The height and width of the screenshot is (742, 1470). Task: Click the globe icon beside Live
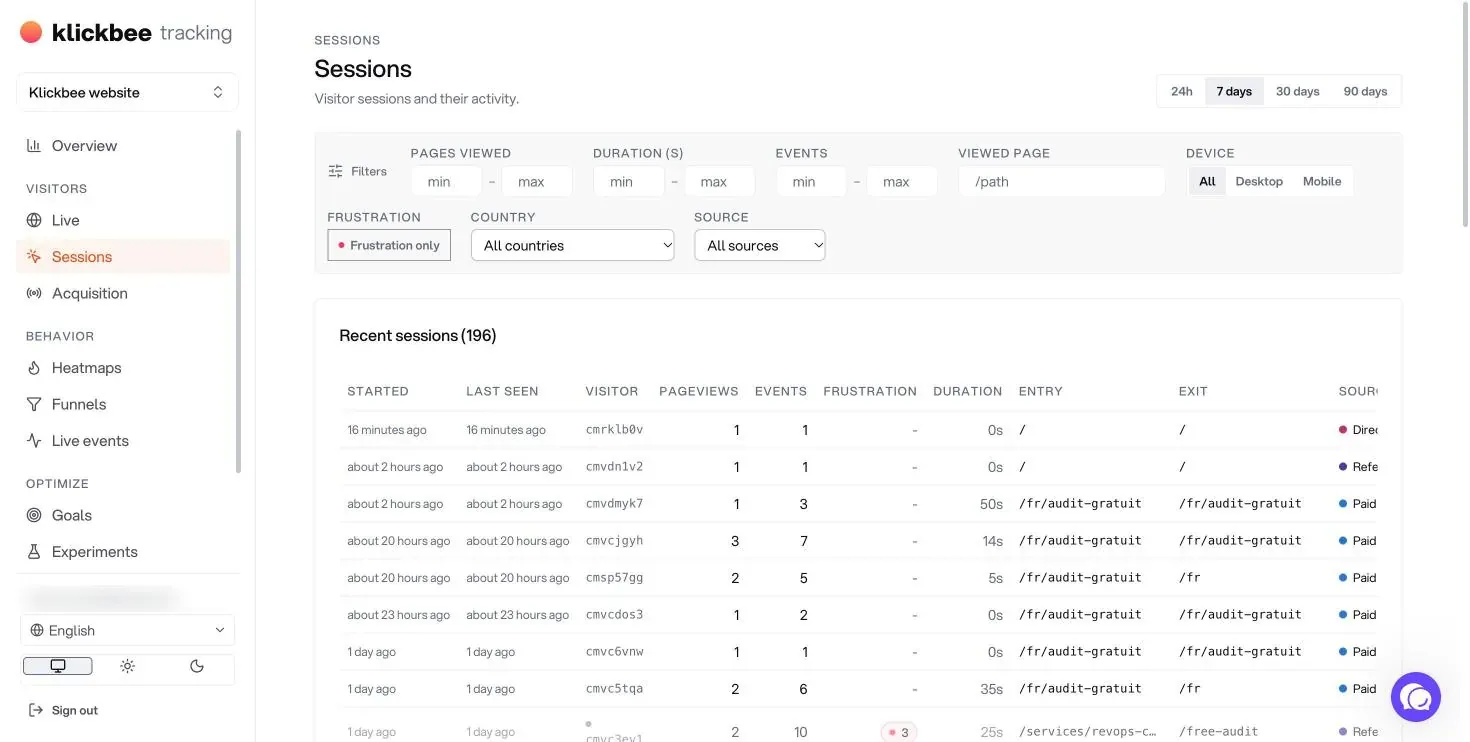click(x=33, y=220)
